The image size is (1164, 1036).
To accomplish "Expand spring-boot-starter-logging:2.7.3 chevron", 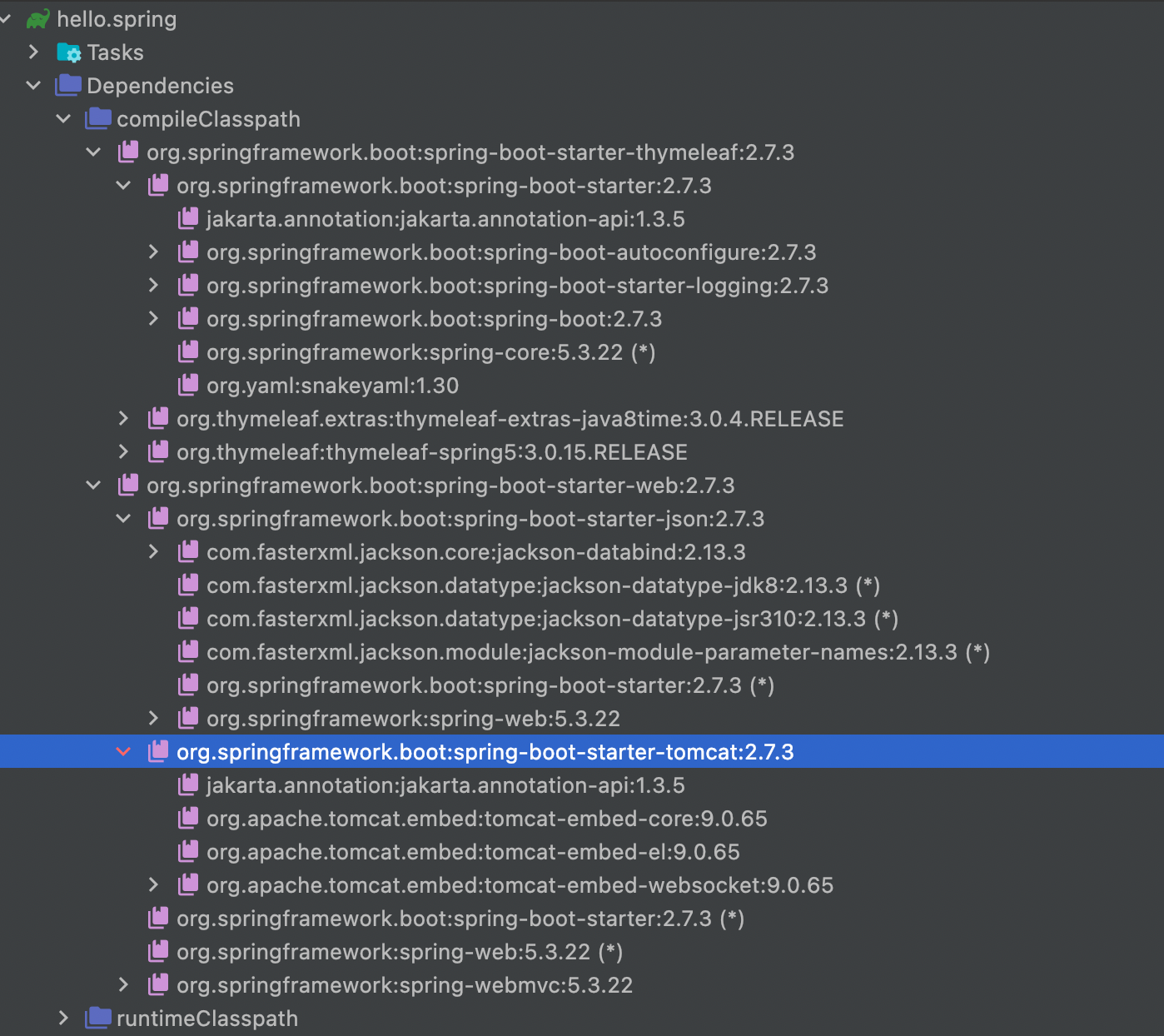I will click(153, 285).
